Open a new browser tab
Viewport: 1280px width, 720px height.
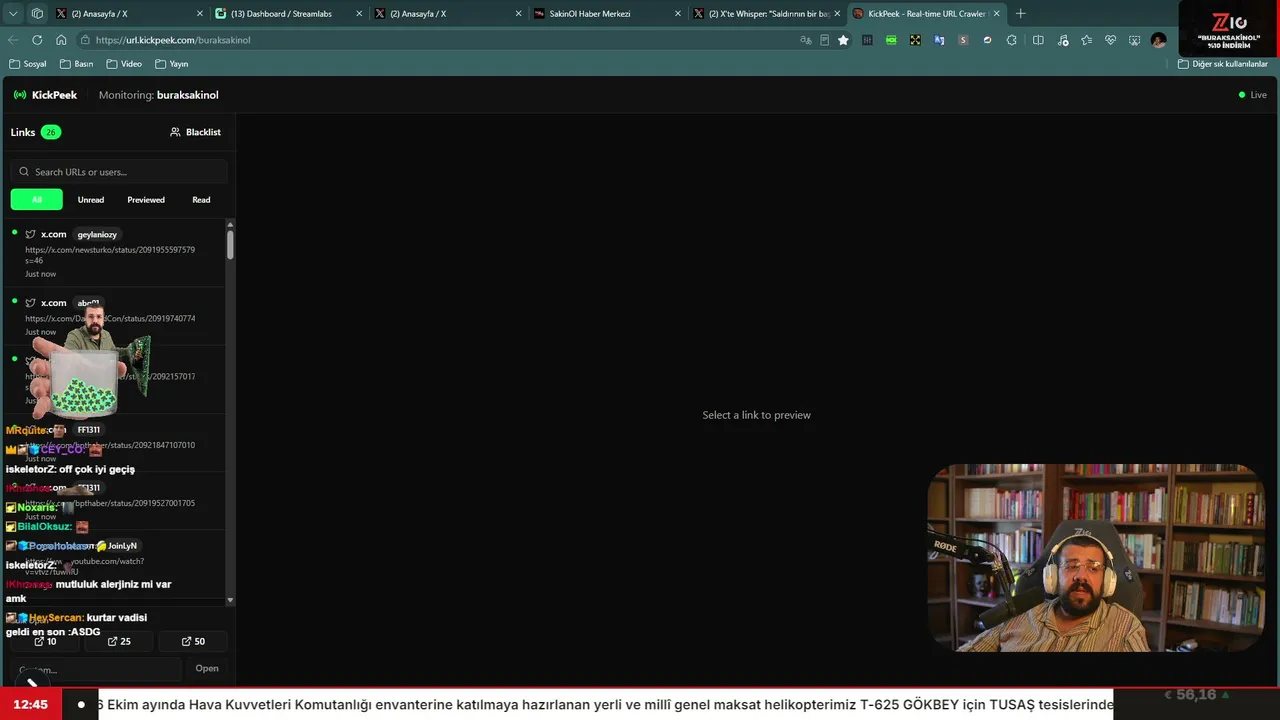click(1020, 14)
